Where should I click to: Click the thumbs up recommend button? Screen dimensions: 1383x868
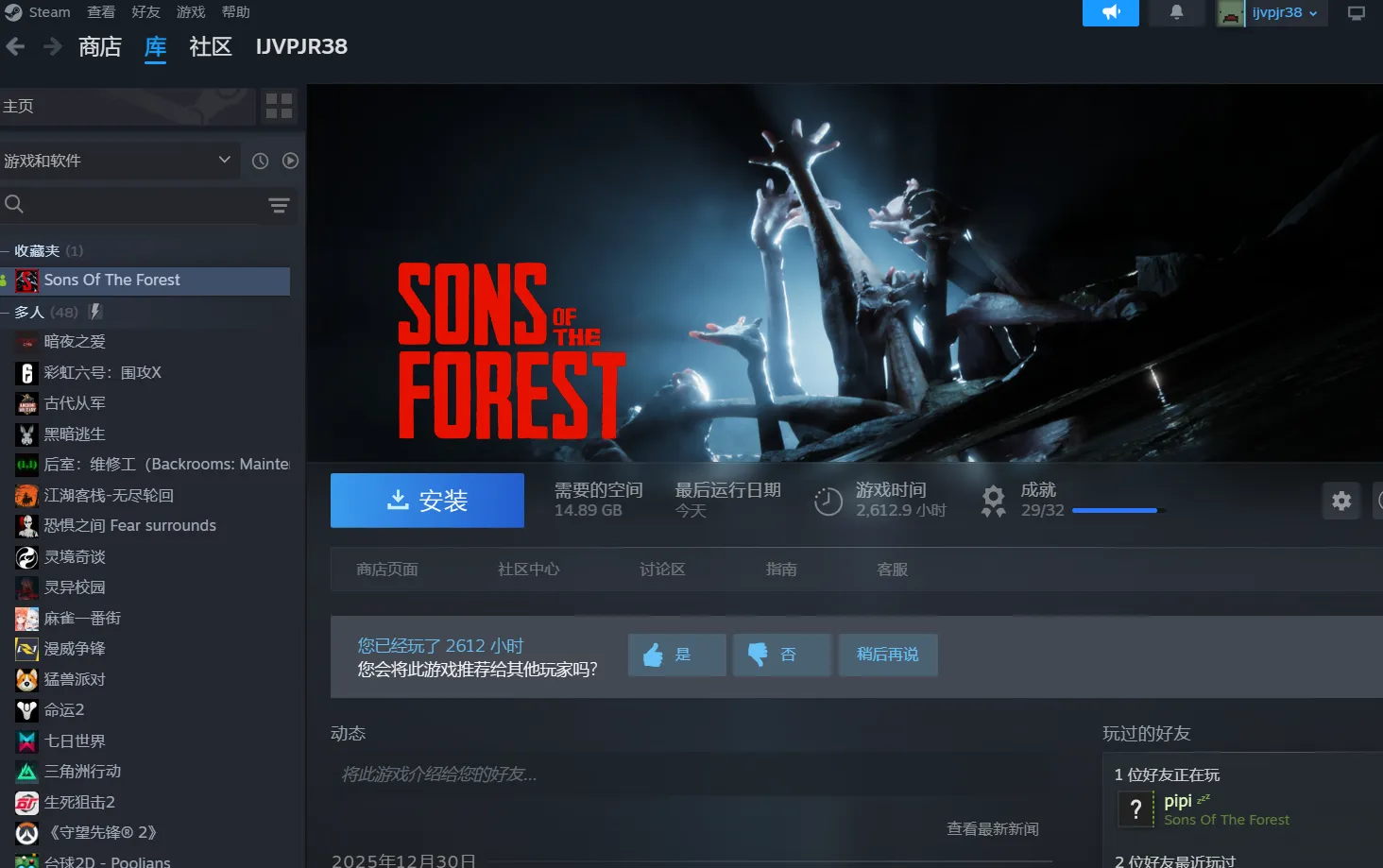pos(676,655)
